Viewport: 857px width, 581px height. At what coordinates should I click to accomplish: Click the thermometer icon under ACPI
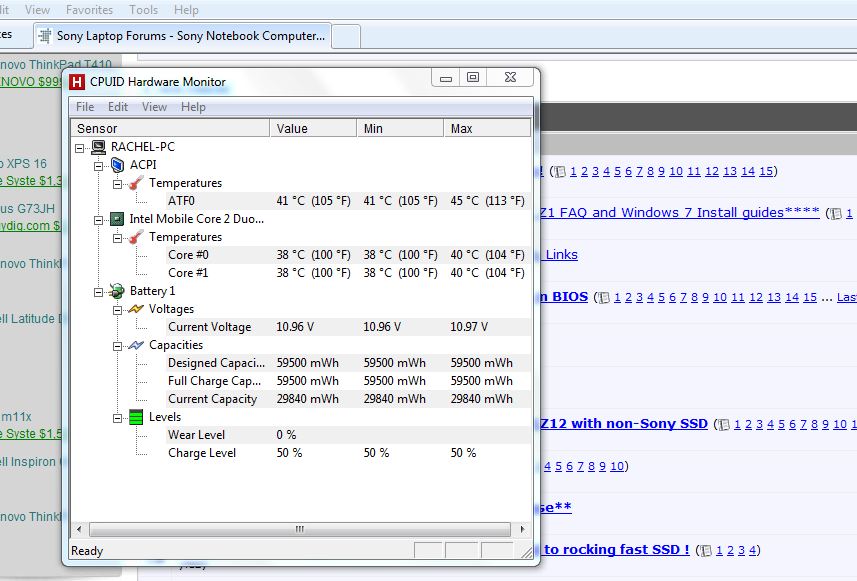pos(136,183)
